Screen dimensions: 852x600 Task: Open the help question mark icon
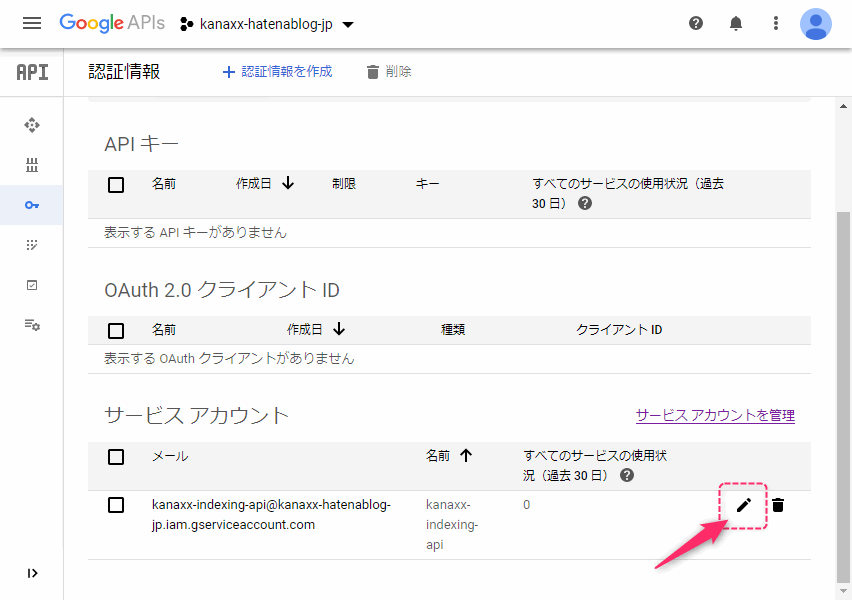tap(696, 23)
